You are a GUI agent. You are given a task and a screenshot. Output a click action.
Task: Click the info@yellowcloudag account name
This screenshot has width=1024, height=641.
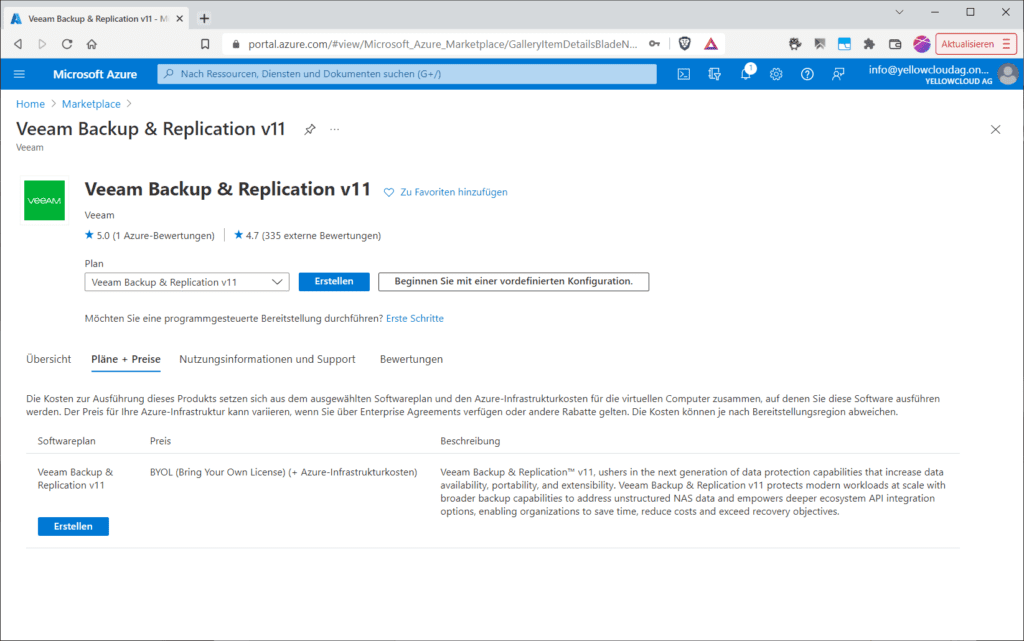click(930, 70)
